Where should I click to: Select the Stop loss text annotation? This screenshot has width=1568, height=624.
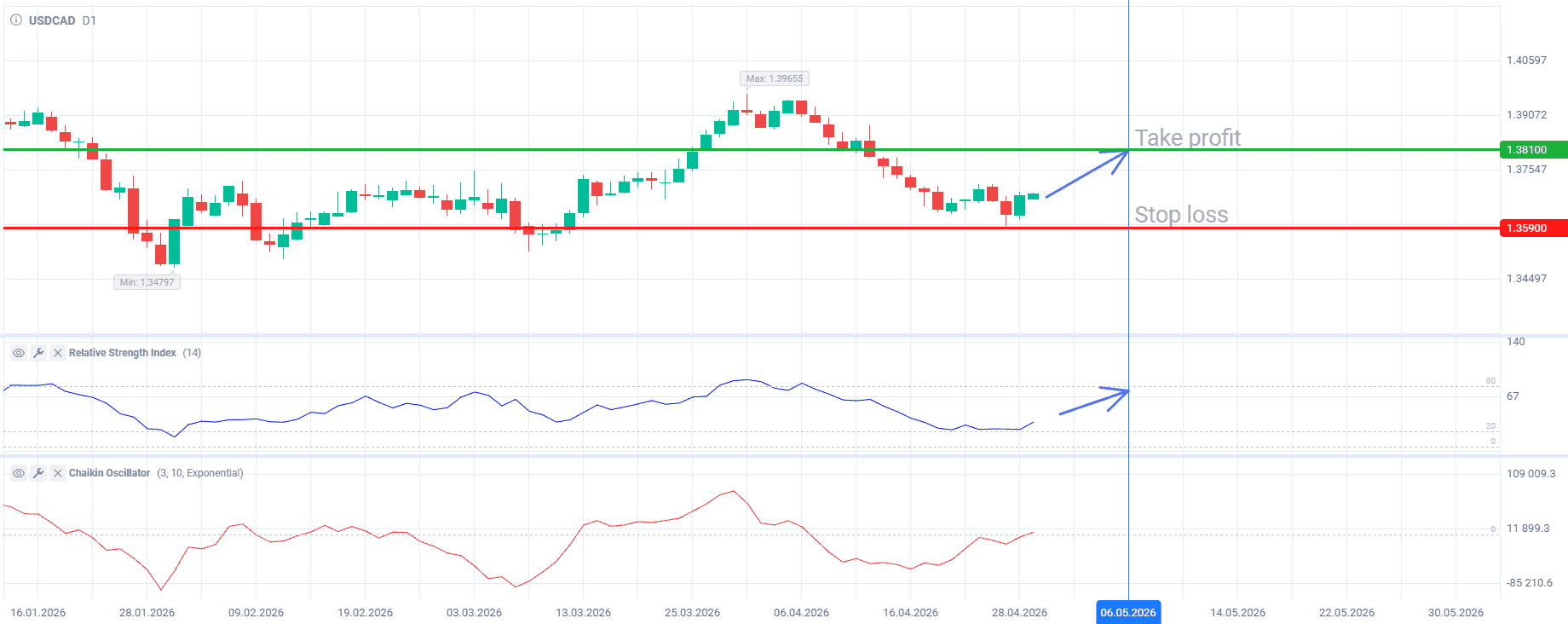tap(1181, 215)
